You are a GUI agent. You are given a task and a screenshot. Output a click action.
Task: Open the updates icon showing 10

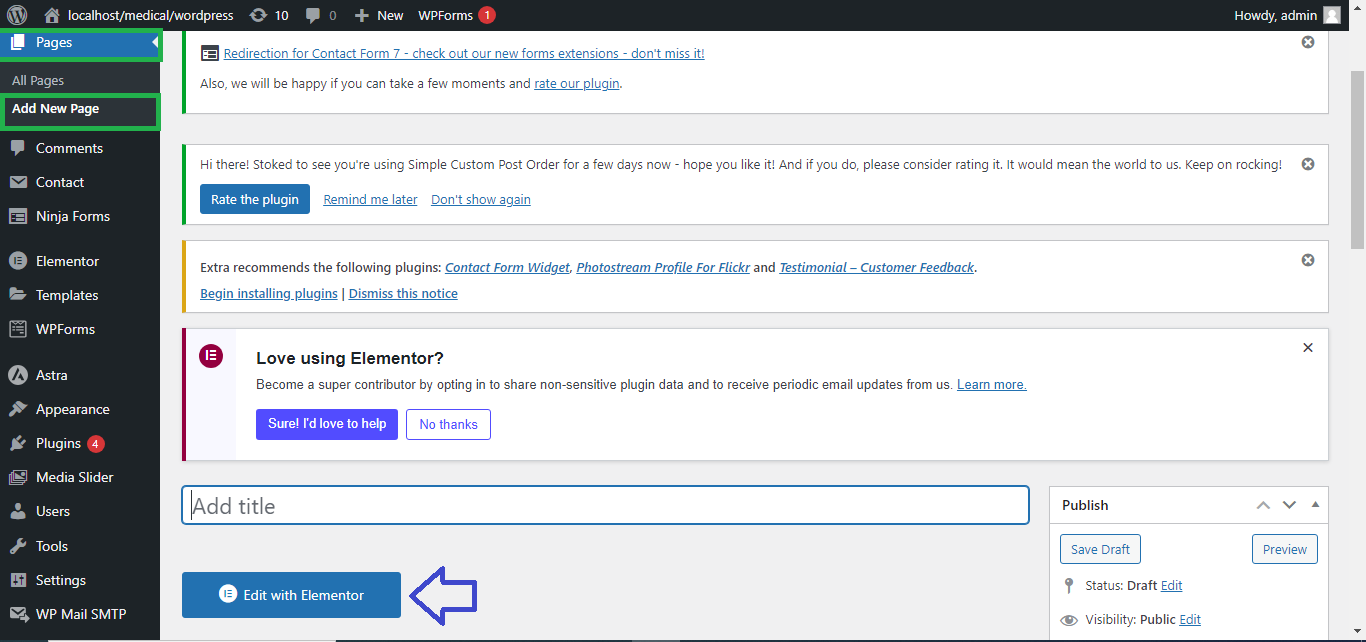[x=259, y=15]
